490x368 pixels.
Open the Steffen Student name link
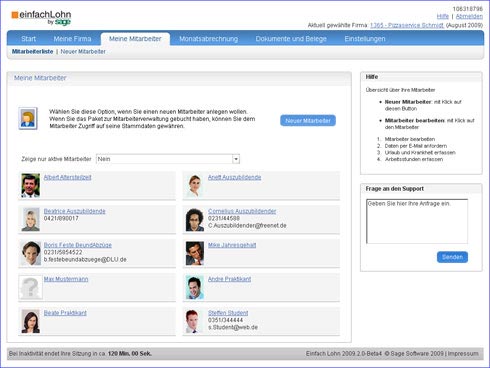pos(228,313)
